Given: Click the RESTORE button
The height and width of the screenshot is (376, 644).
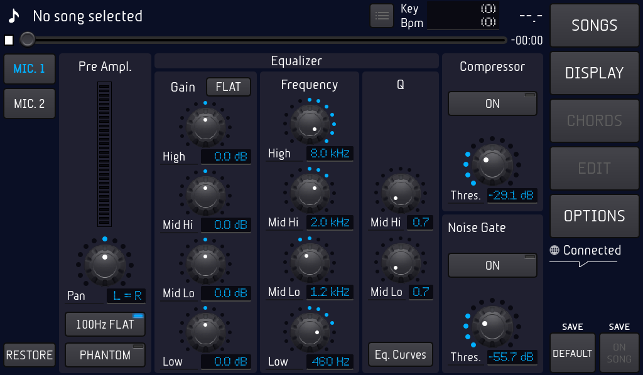Looking at the screenshot, I should click(30, 355).
